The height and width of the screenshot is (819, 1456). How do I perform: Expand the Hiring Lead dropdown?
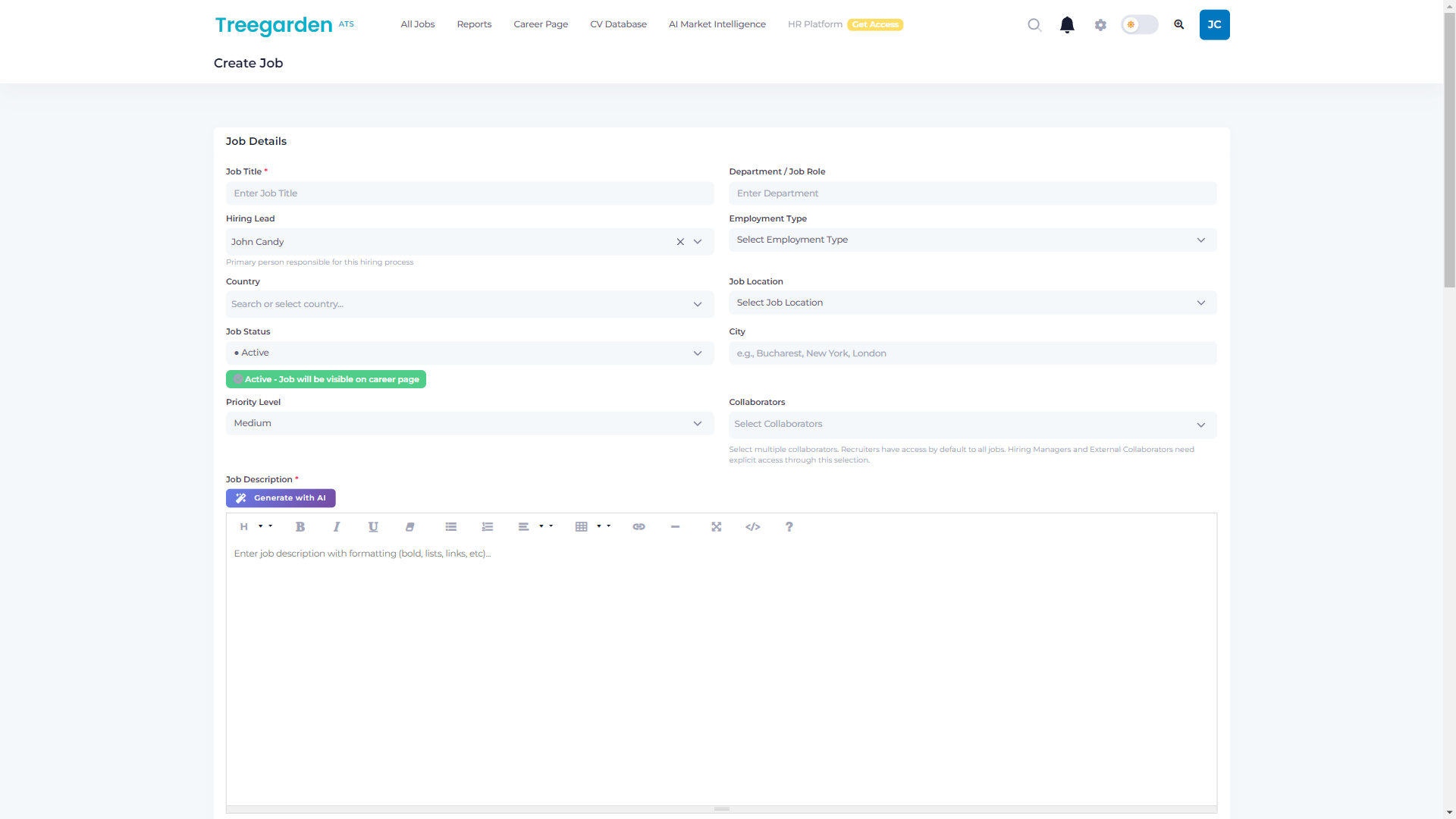[x=698, y=242]
